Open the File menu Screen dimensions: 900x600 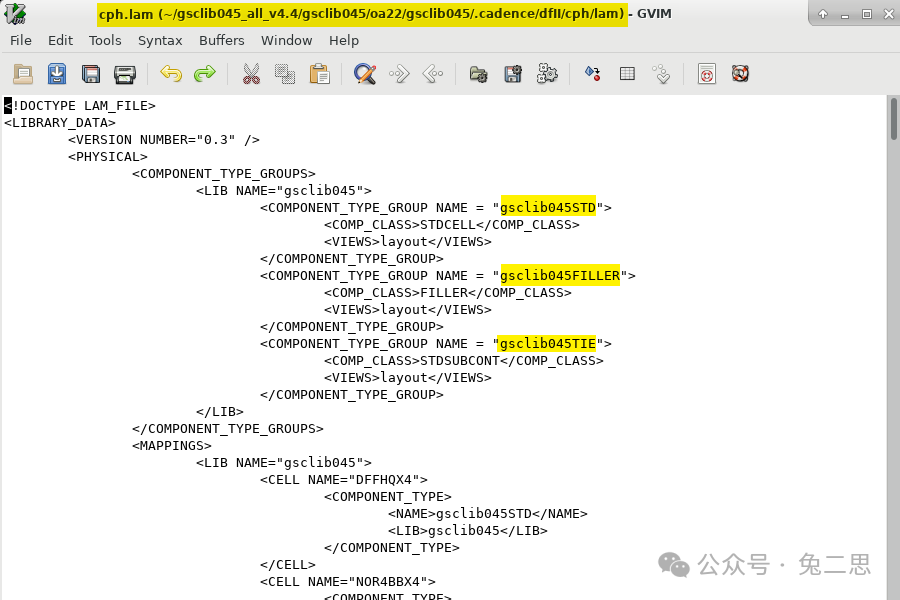[x=21, y=40]
